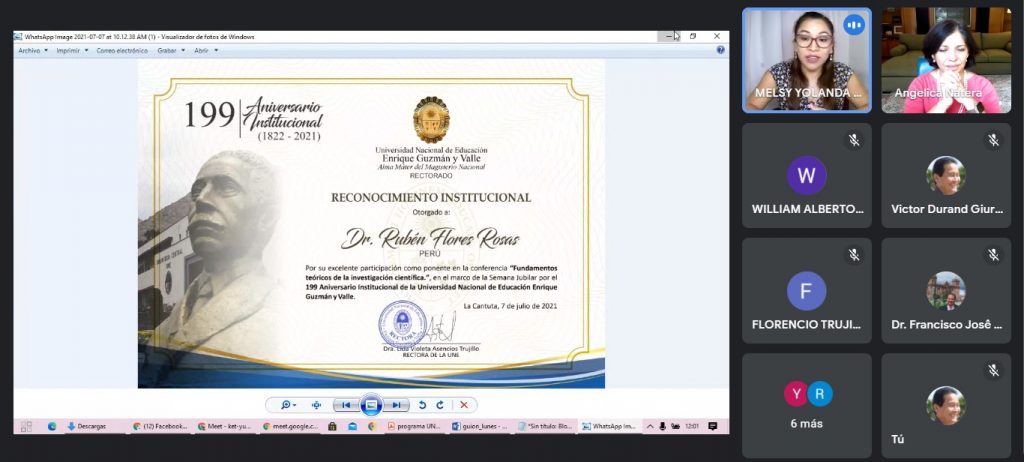Click Victor Durand Giur's profile photo
The height and width of the screenshot is (462, 1024).
[x=946, y=175]
